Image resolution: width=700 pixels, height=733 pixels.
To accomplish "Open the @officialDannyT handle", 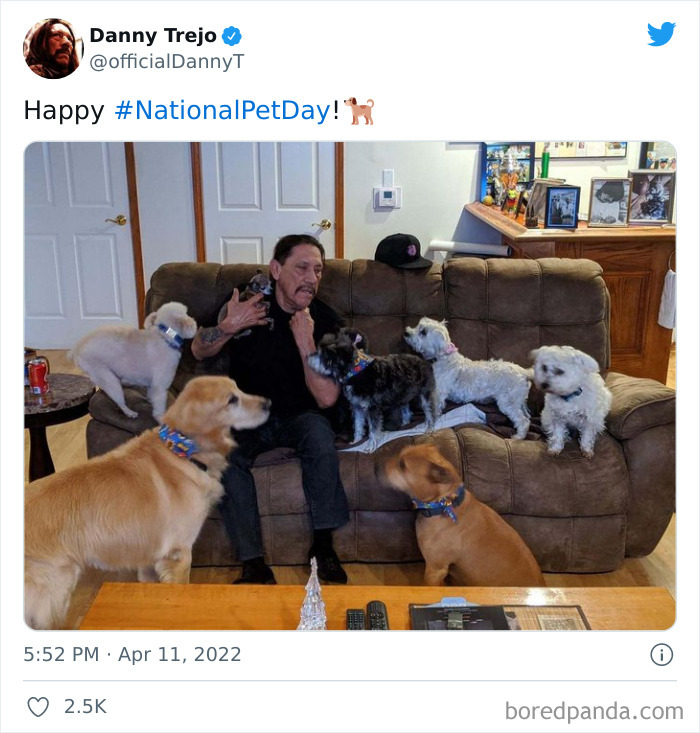I will [x=167, y=61].
